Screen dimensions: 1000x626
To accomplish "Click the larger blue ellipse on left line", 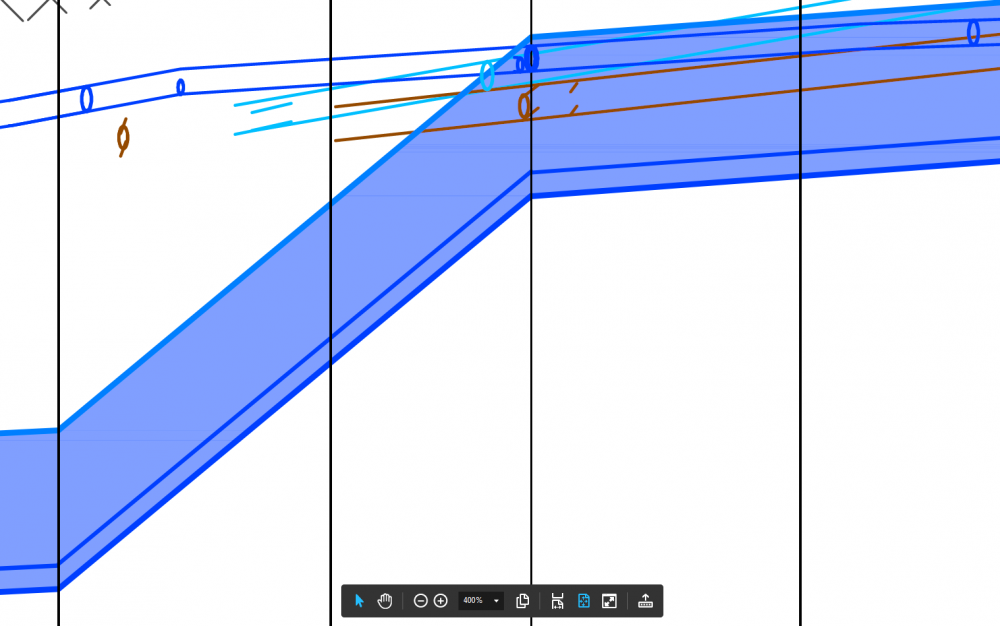I will pos(87,99).
